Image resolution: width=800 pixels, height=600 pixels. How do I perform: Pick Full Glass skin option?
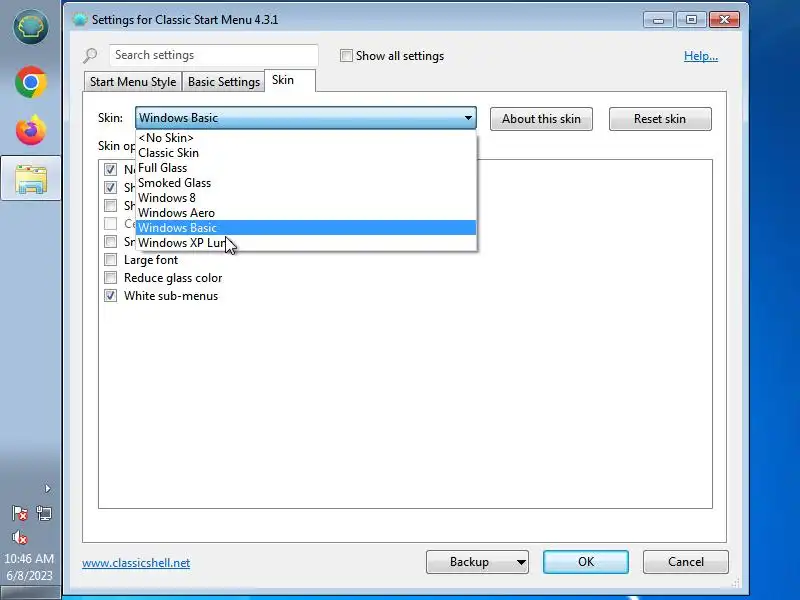[x=306, y=168]
